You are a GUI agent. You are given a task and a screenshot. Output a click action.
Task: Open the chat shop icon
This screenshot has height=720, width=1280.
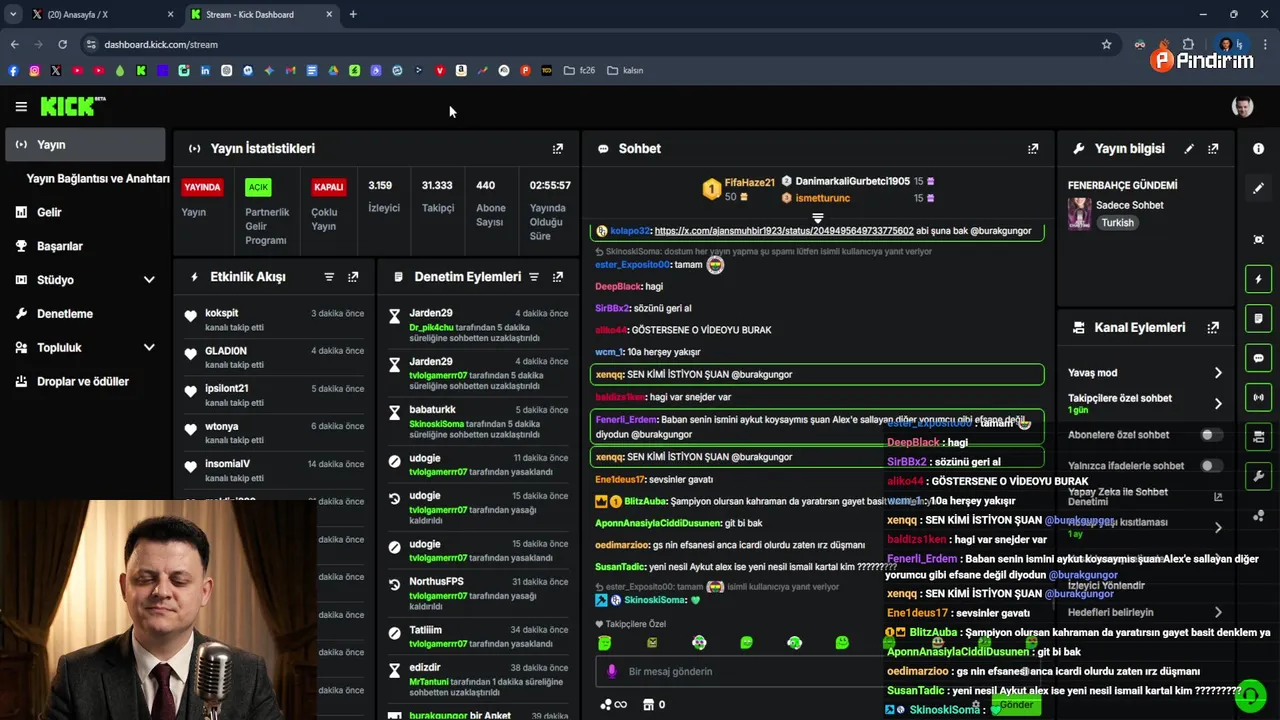648,705
